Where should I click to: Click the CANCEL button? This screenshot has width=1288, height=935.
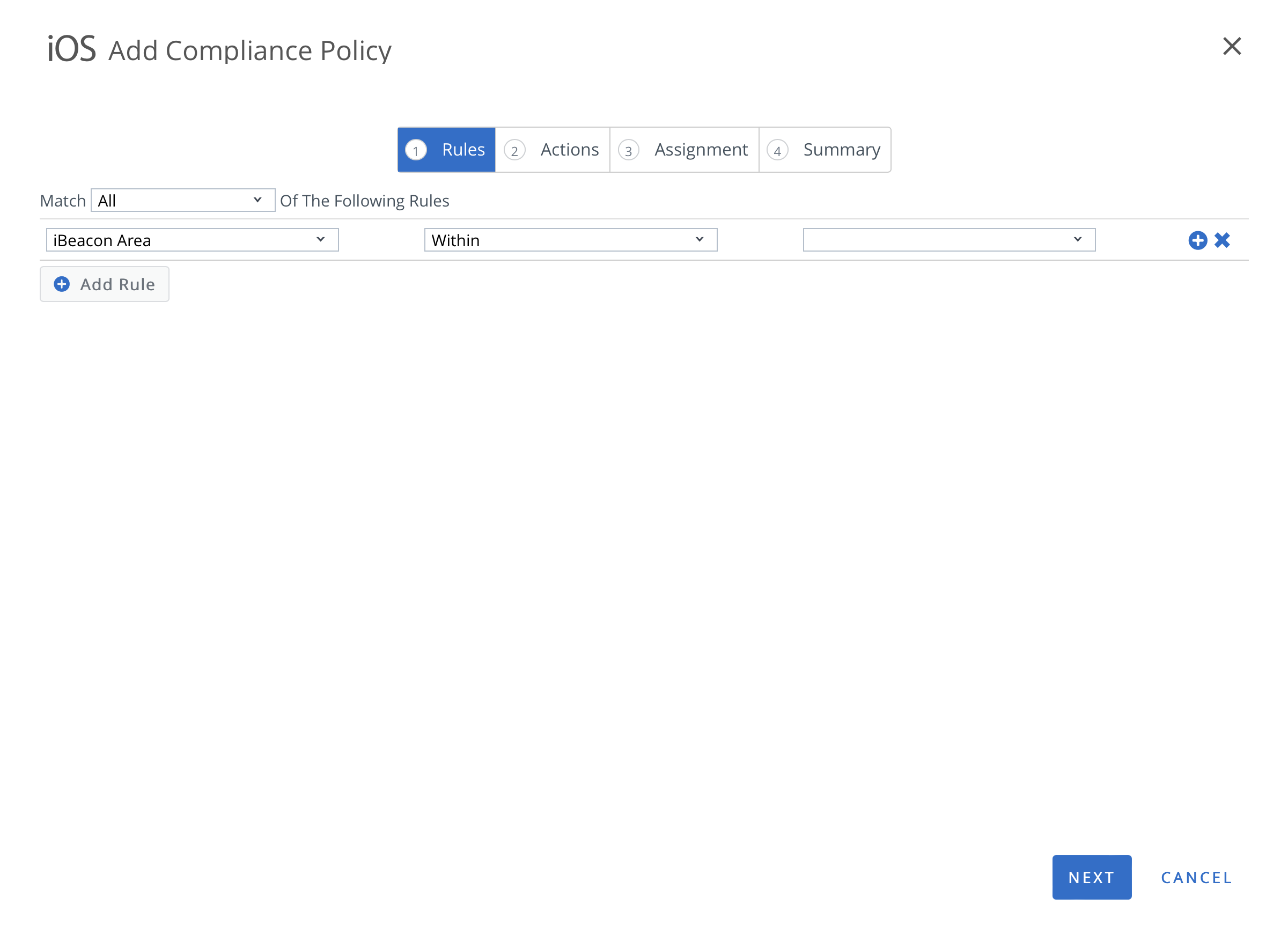pos(1196,877)
